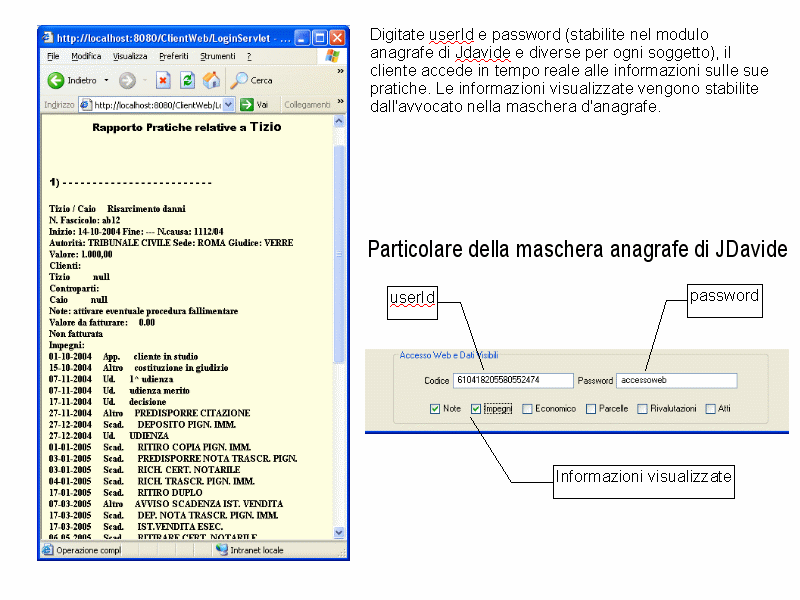Enable the Parcelle checkbox

(591, 409)
